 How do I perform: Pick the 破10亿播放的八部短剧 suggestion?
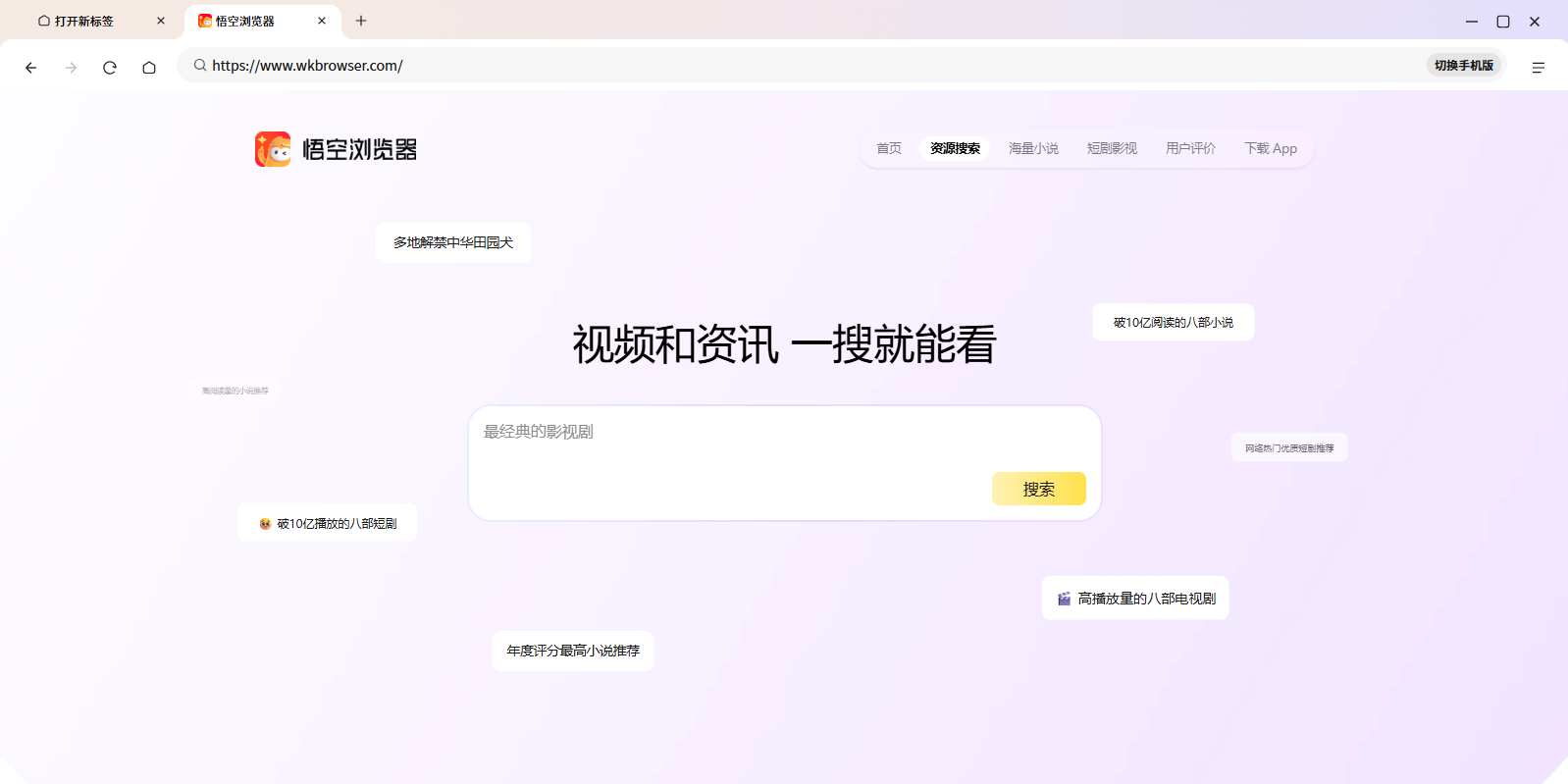click(327, 523)
